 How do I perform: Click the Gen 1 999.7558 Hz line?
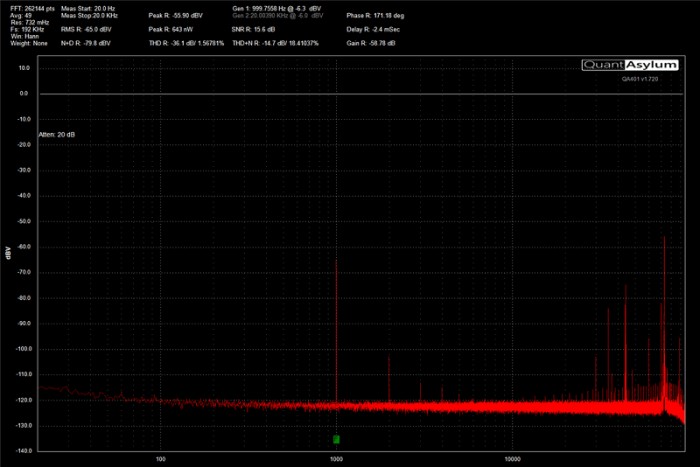pyautogui.click(x=277, y=8)
